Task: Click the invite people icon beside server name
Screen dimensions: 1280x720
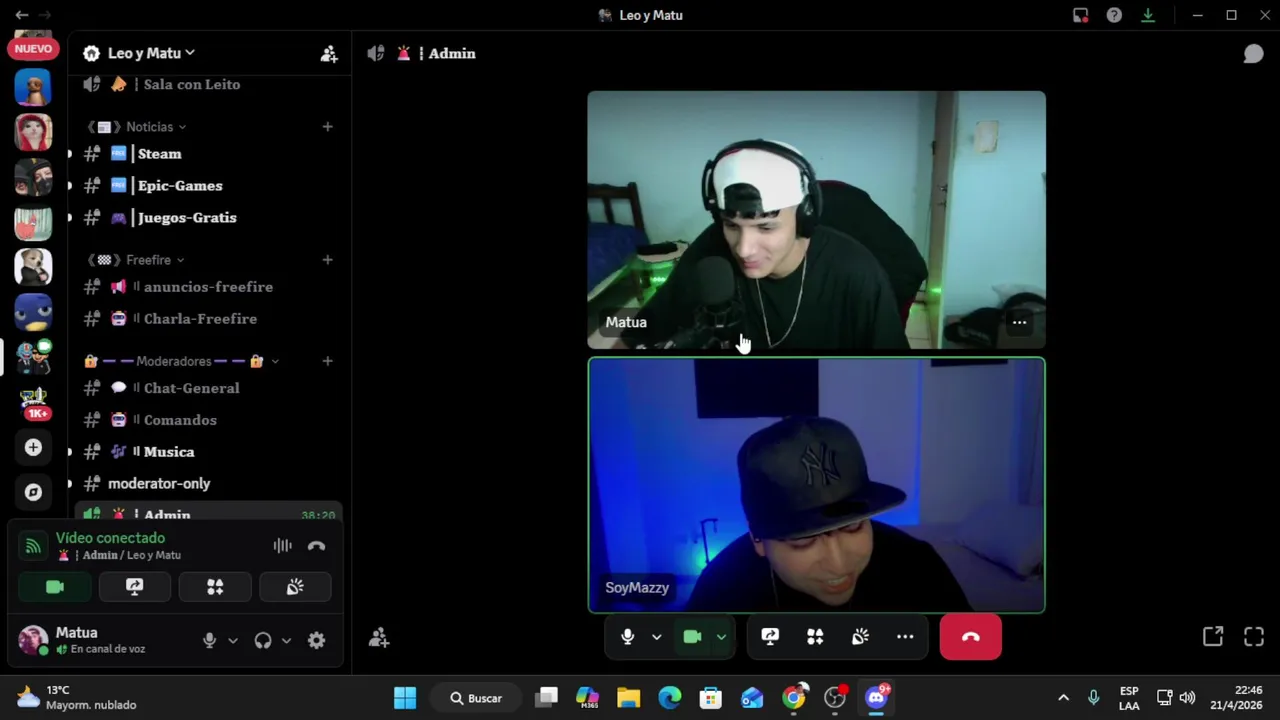Action: click(x=329, y=54)
